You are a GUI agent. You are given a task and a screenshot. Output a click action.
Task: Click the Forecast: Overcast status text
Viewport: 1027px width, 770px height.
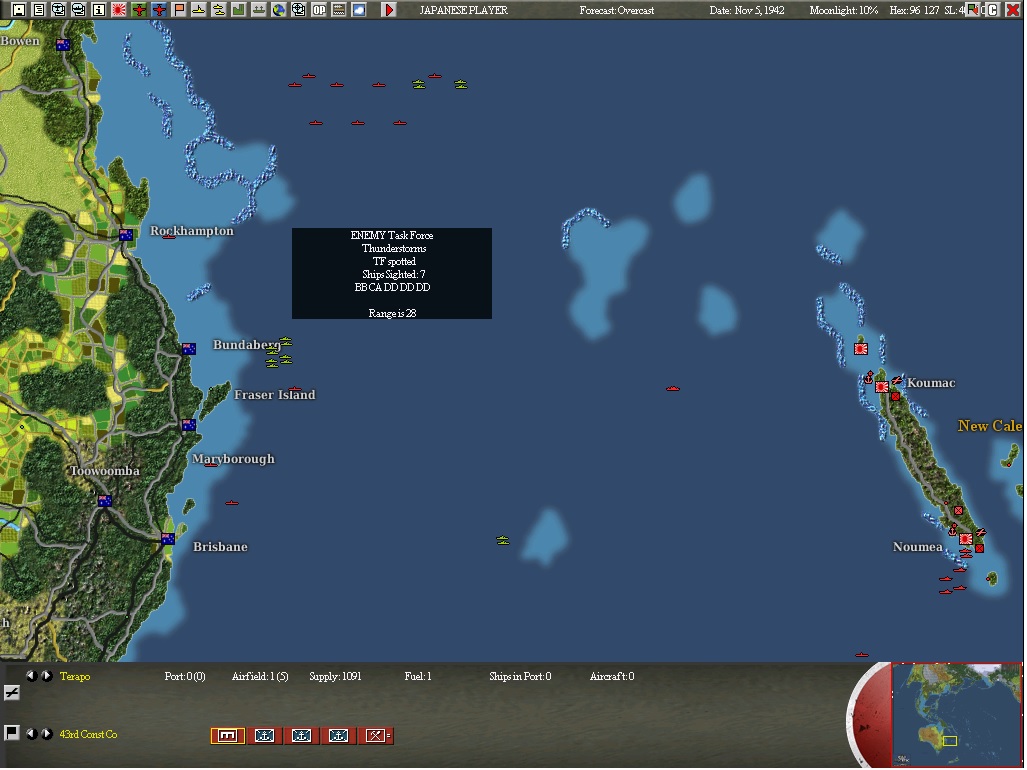point(616,10)
